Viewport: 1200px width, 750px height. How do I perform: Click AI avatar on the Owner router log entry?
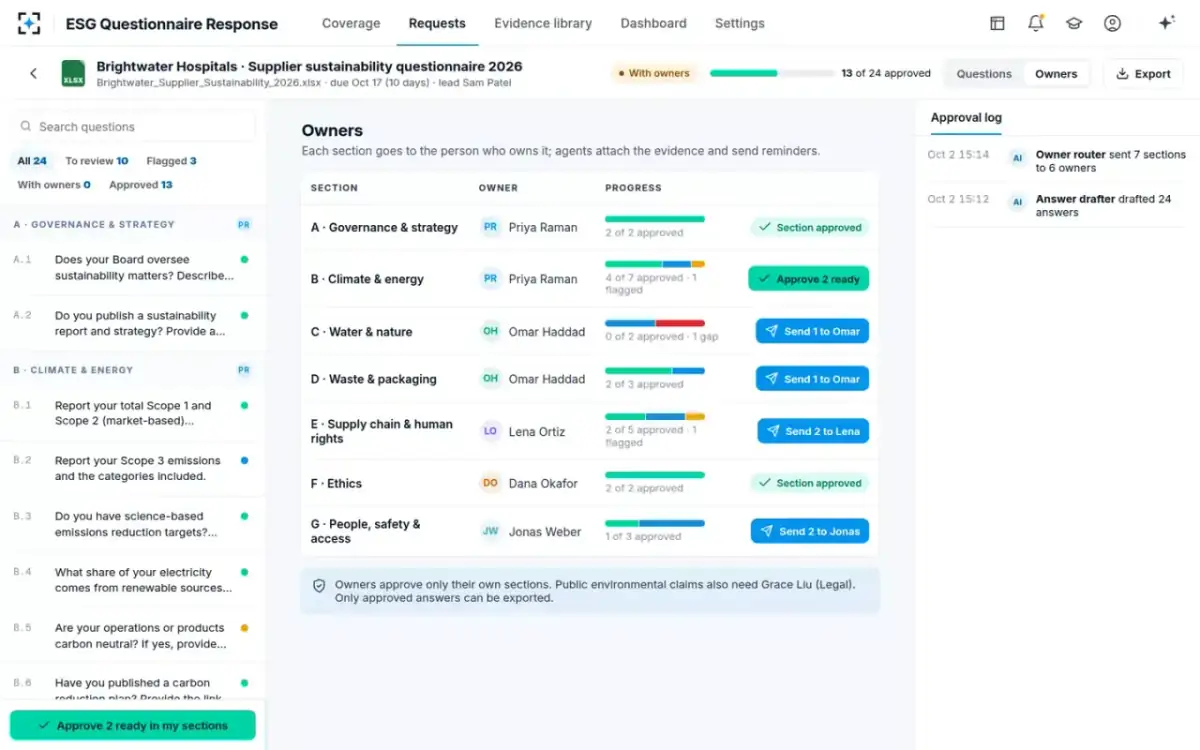(1017, 158)
